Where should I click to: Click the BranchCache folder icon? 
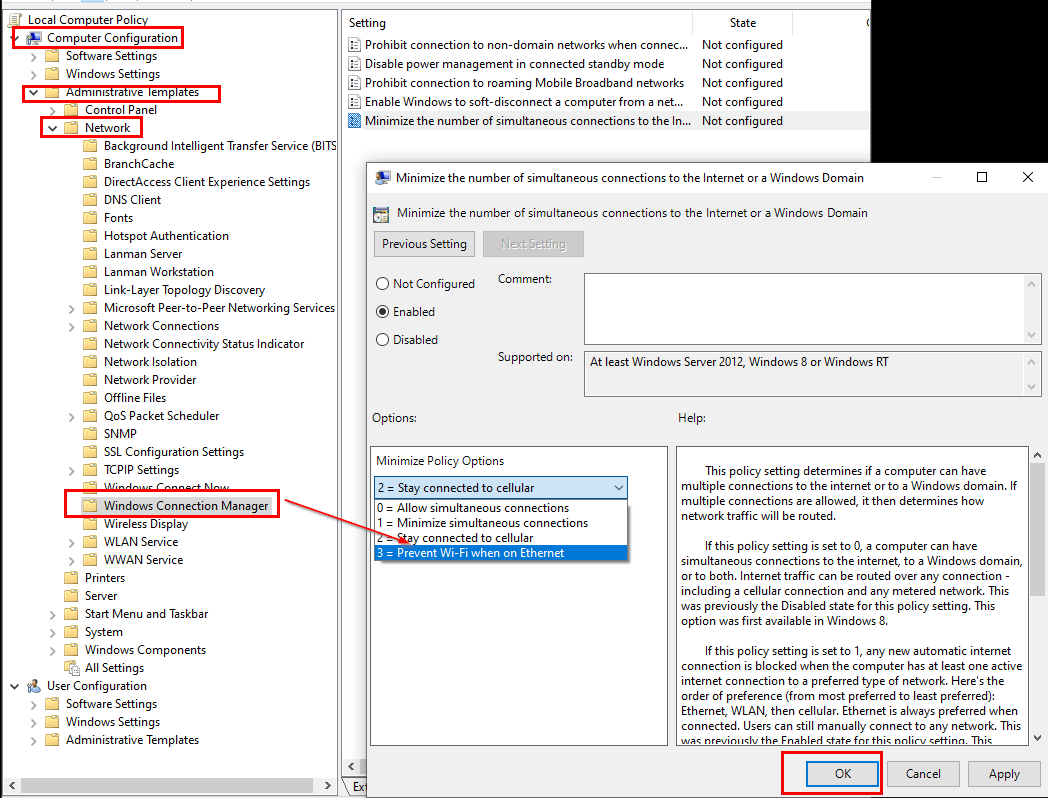point(90,164)
